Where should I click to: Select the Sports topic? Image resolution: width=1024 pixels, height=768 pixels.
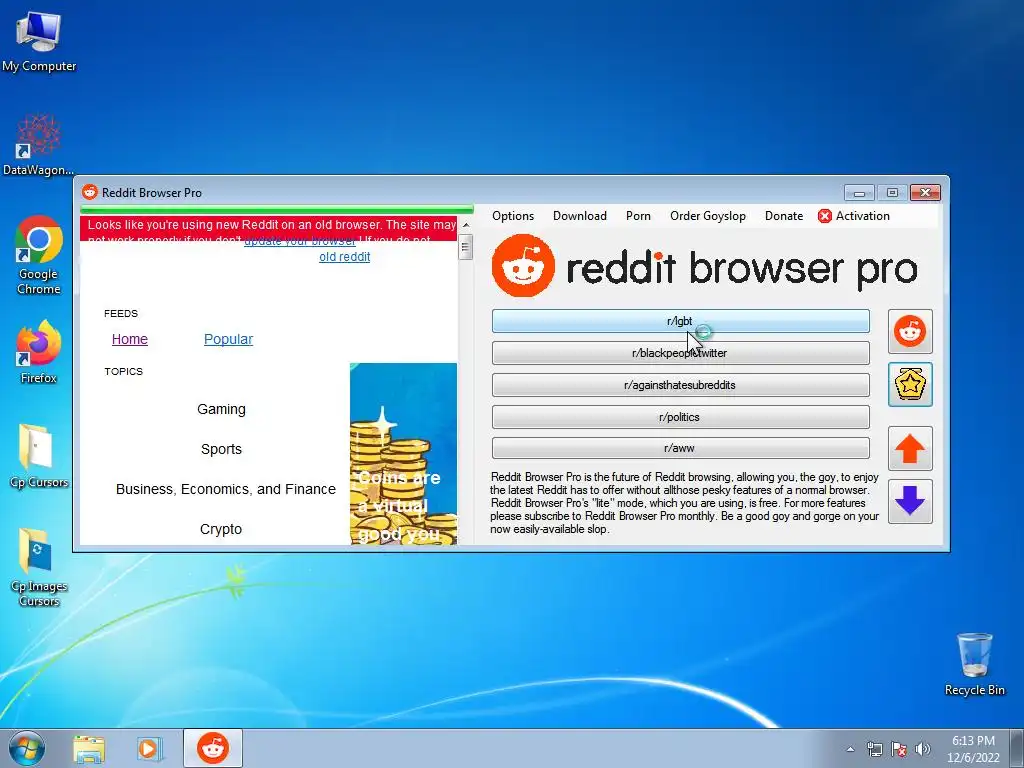click(x=221, y=449)
